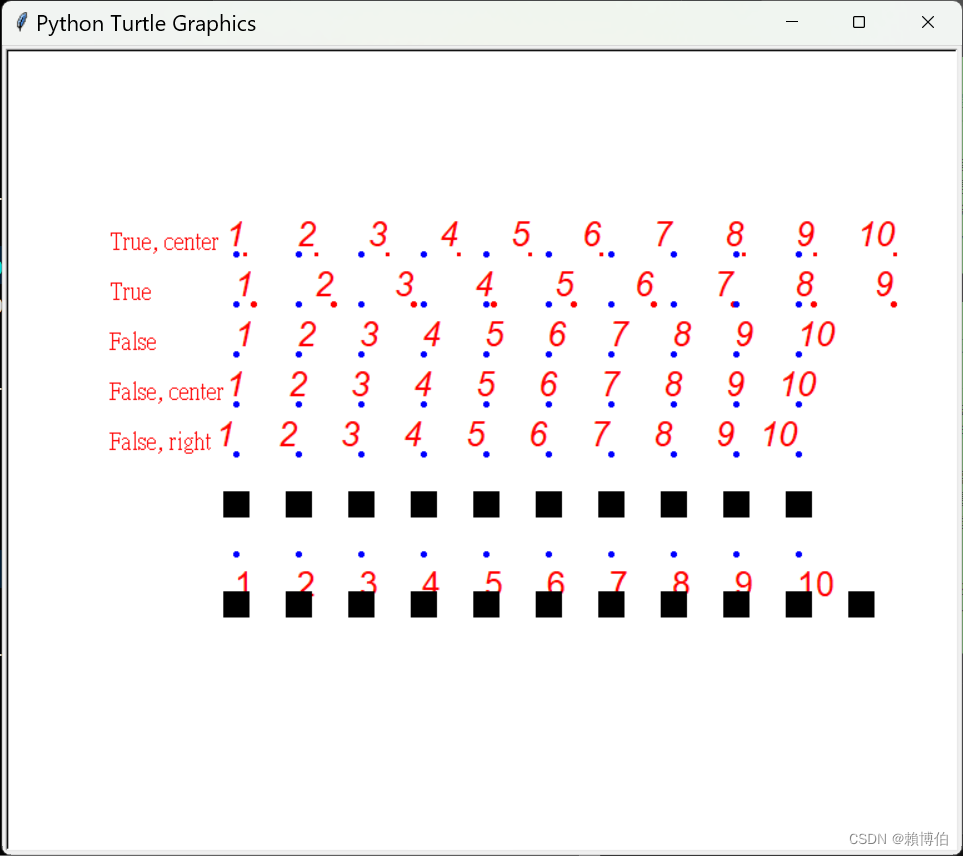
Task: Click the 'False, right' row label
Action: (x=160, y=441)
